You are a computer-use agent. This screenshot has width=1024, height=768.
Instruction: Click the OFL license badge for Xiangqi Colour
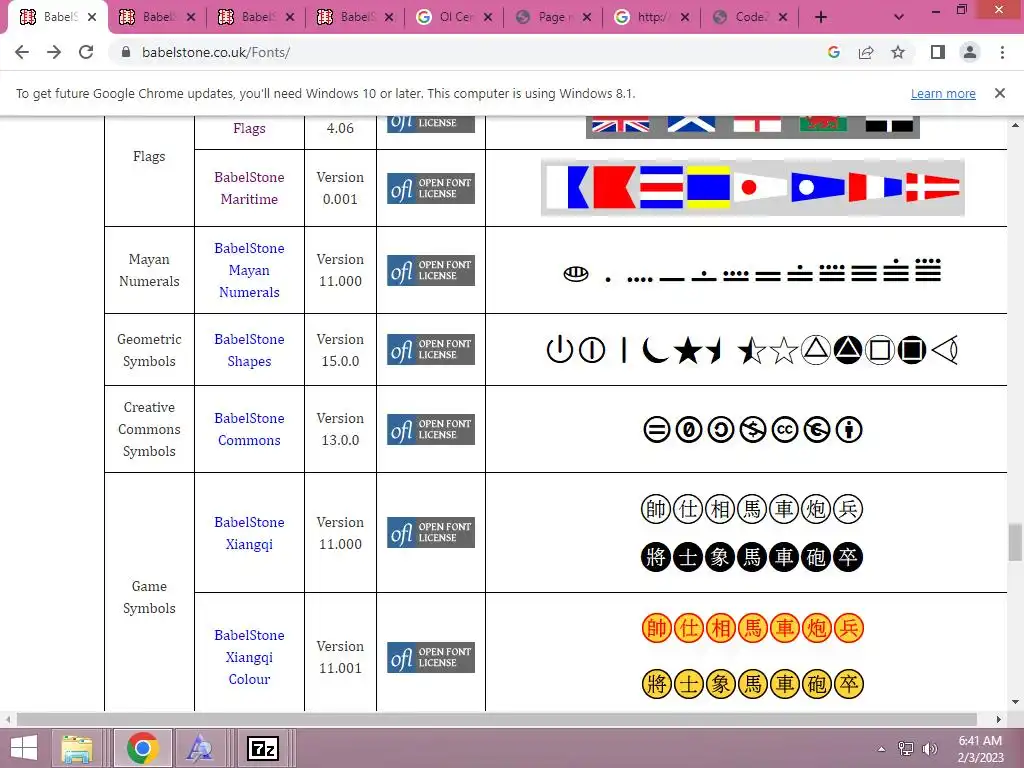click(431, 657)
